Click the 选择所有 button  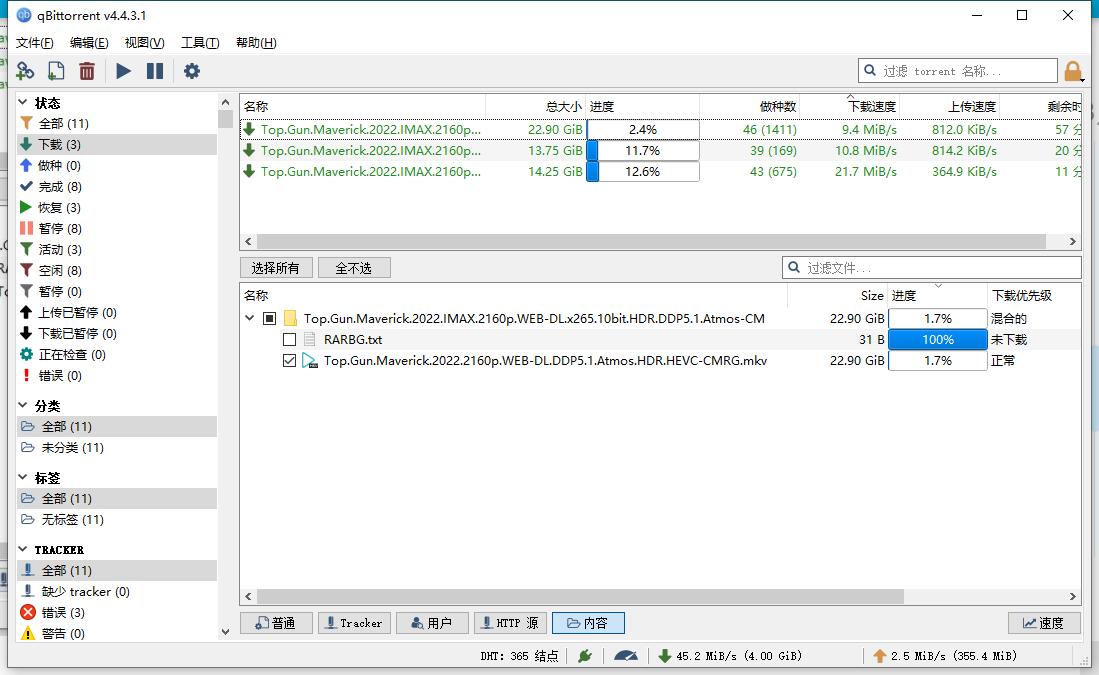coord(275,268)
